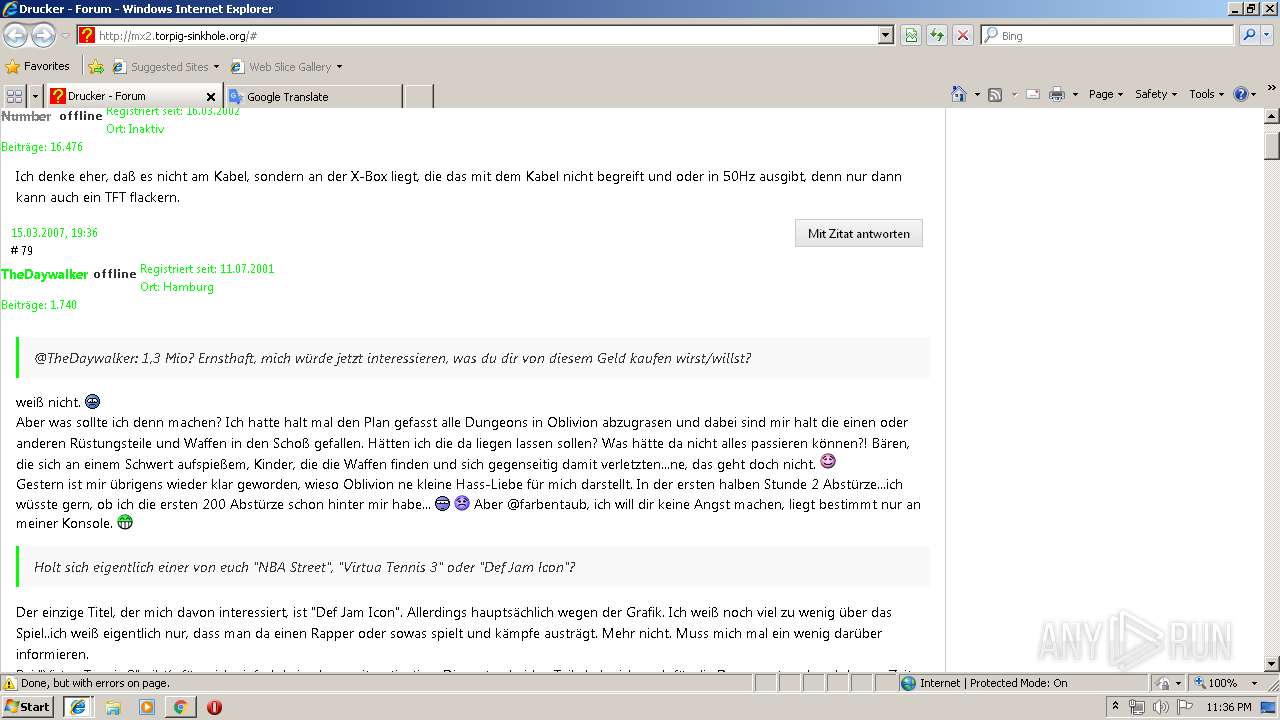This screenshot has width=1280, height=720.
Task: Click the vertical scrollbar down arrow
Action: pos(1271,664)
